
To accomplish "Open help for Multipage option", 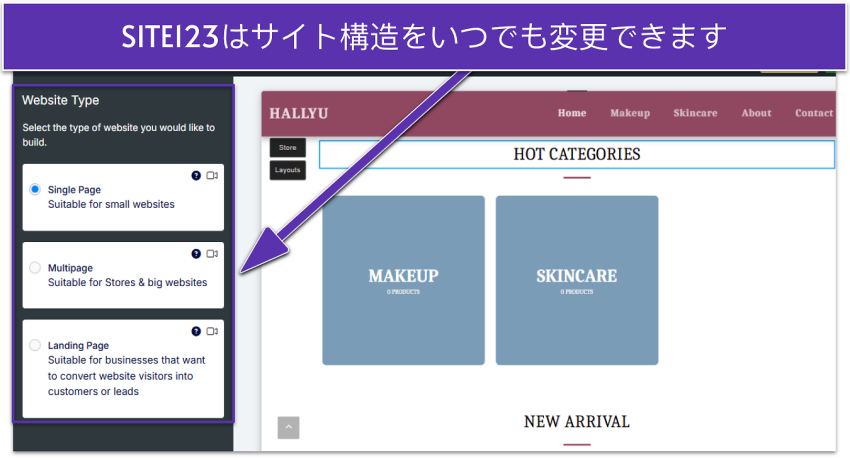I will [196, 254].
